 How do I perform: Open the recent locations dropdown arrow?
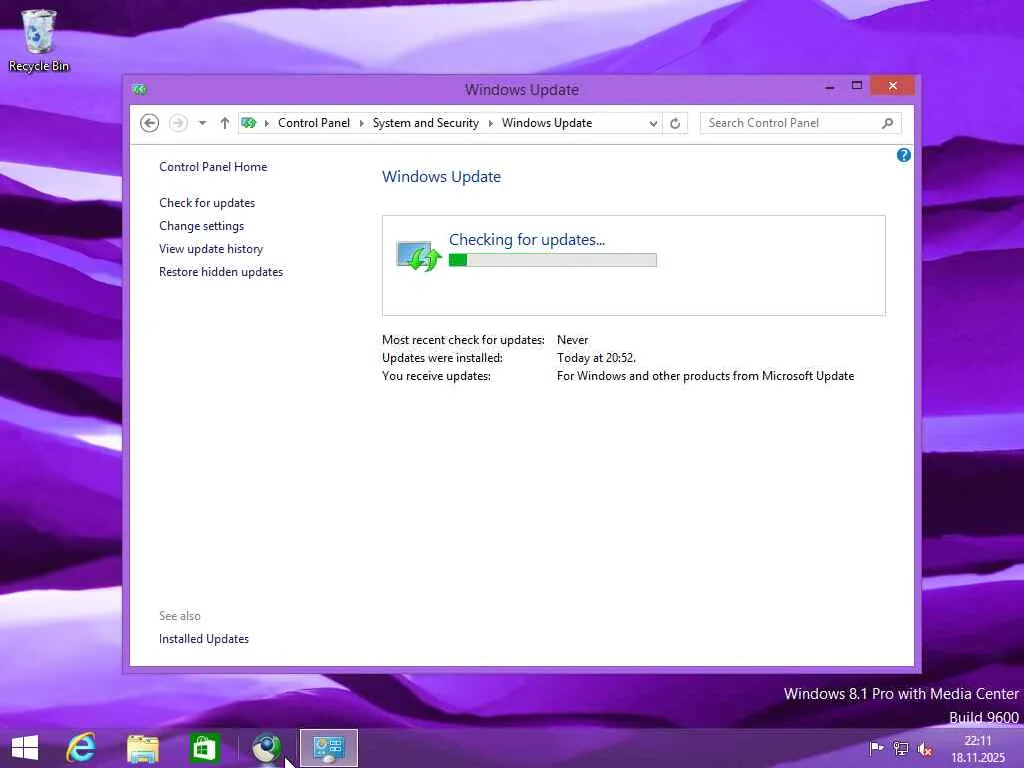202,123
